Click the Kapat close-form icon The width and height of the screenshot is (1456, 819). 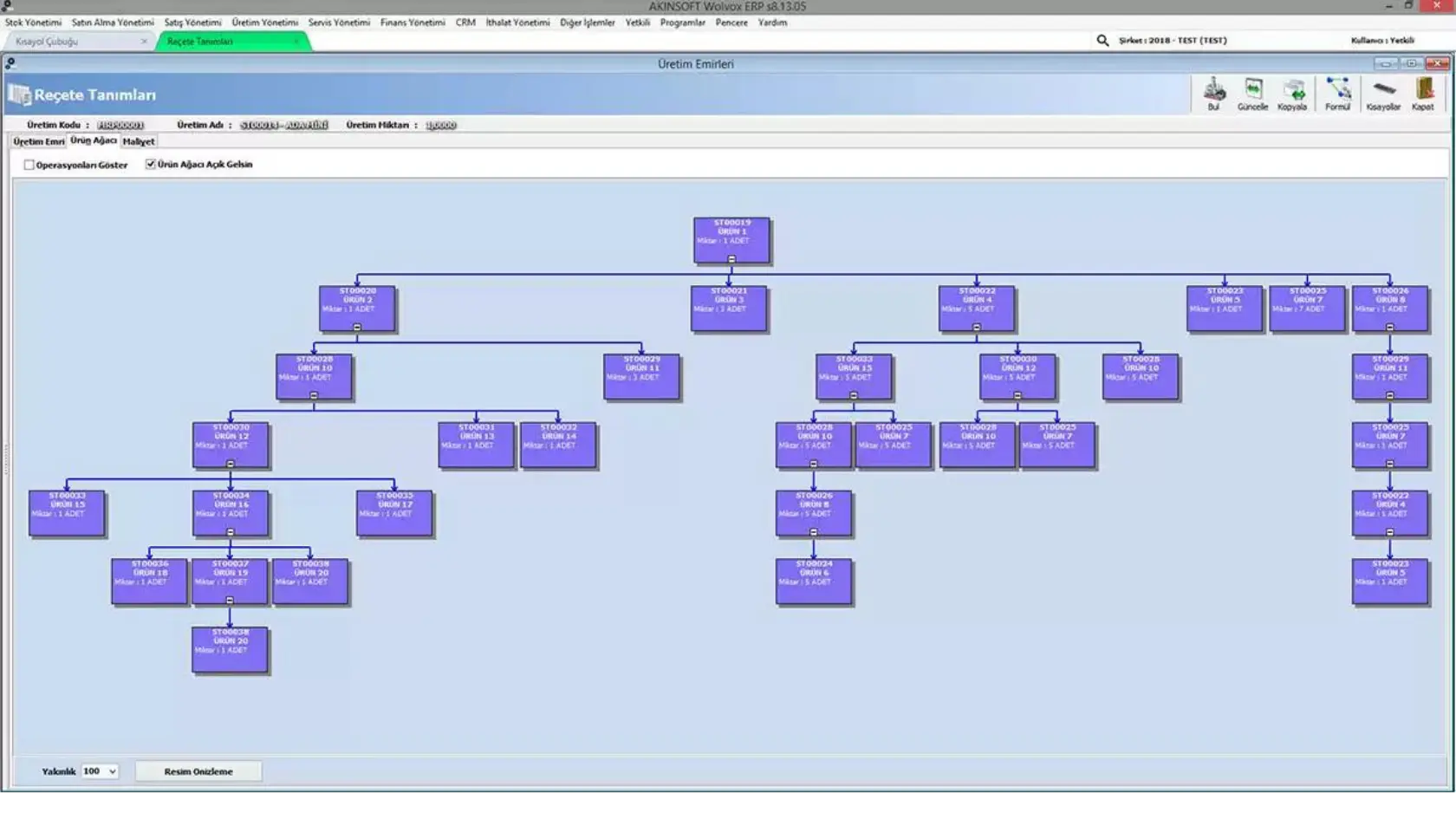click(1423, 94)
